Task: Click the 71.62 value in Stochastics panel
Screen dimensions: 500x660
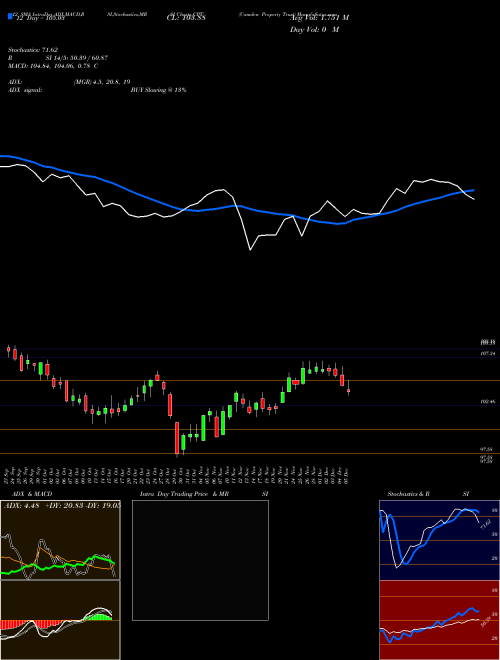Action: (x=485, y=524)
